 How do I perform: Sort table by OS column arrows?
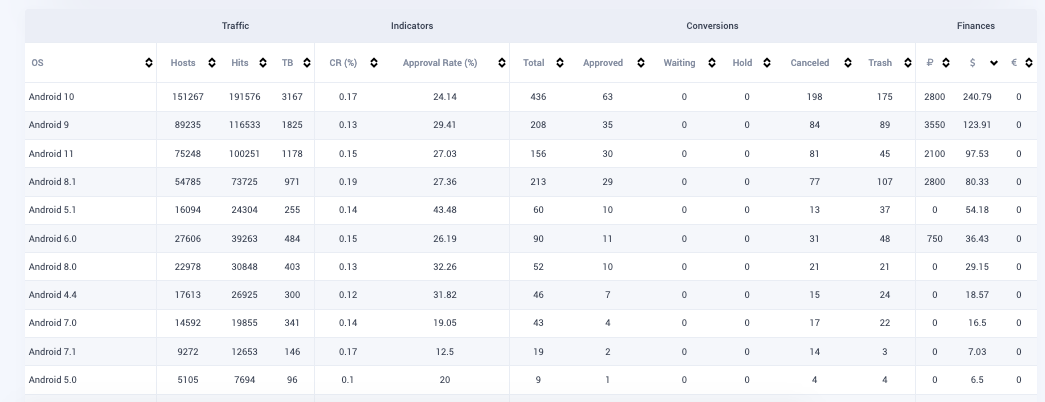149,63
